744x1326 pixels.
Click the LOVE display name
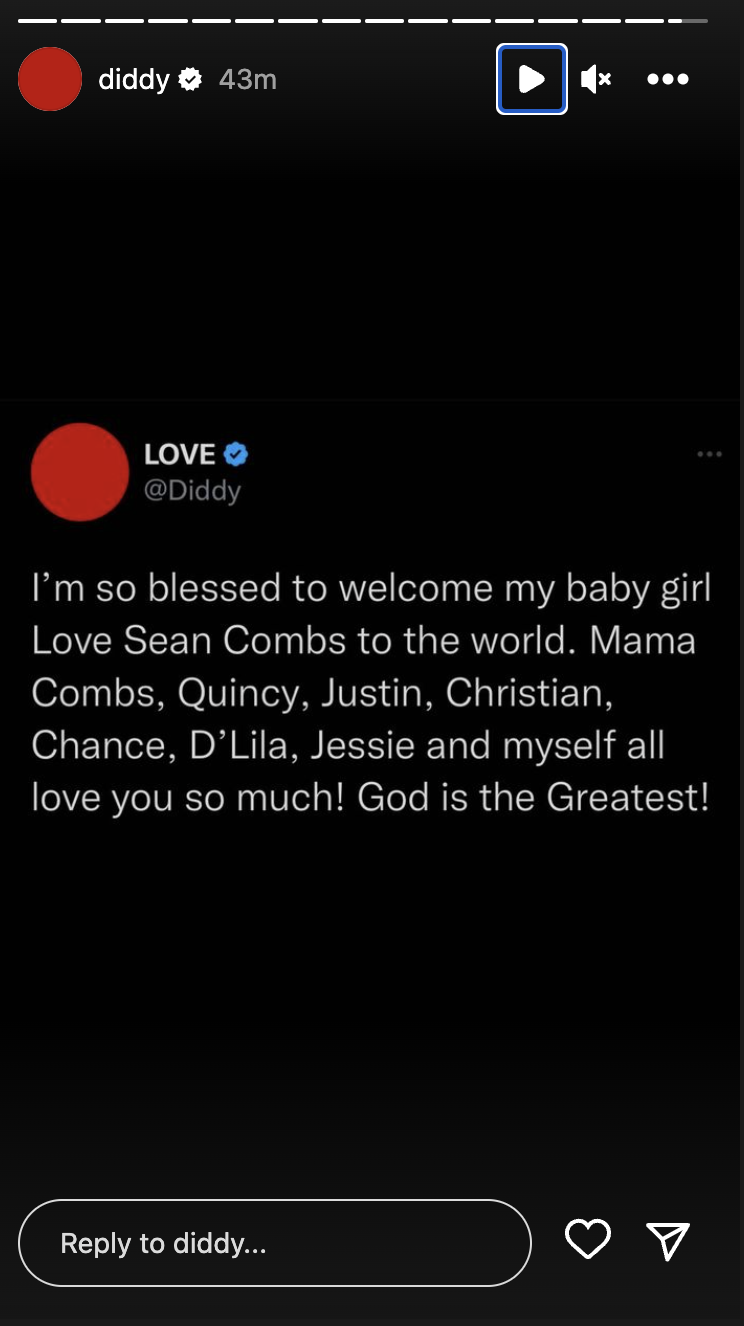pos(180,455)
